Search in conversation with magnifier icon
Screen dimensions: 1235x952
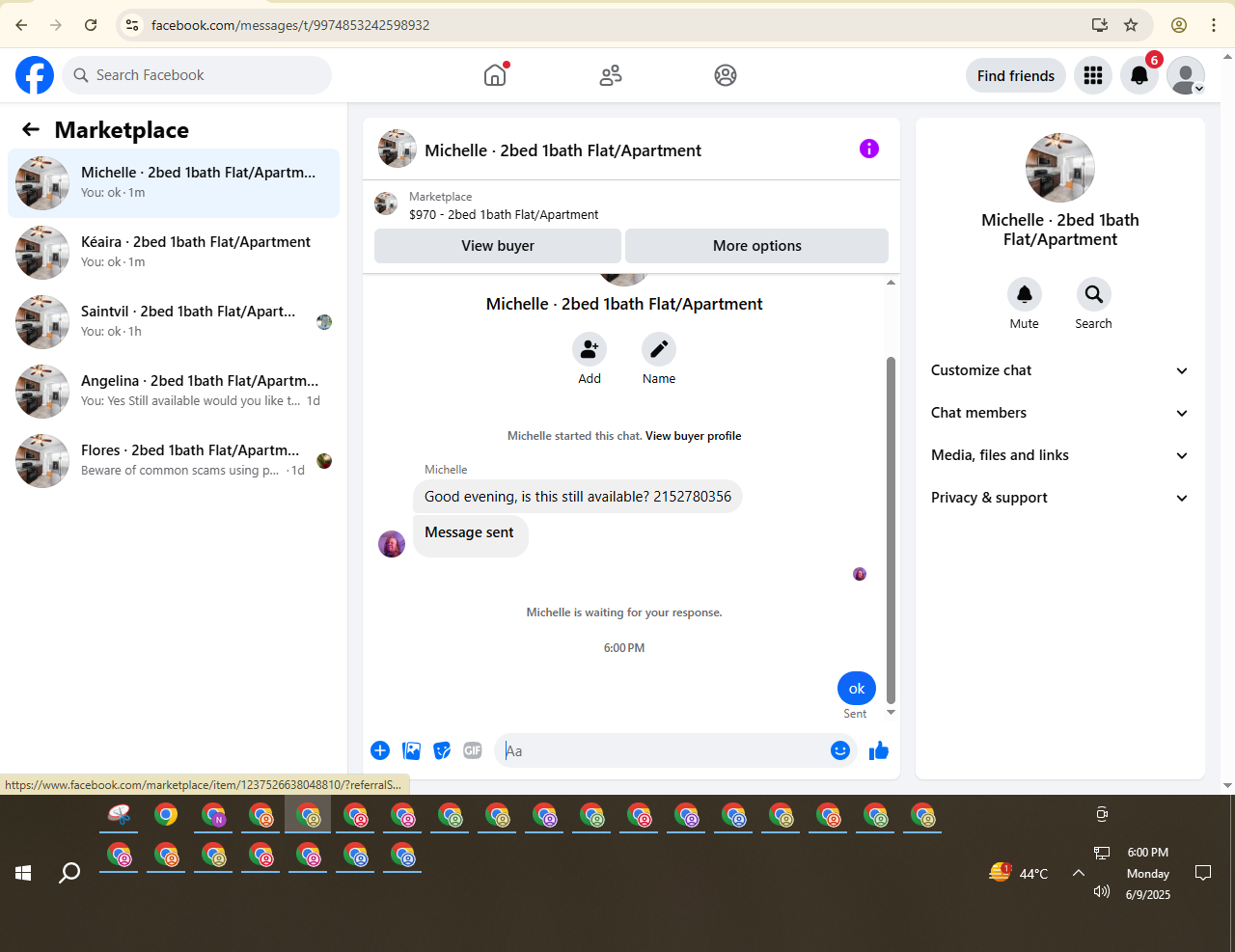pos(1094,294)
